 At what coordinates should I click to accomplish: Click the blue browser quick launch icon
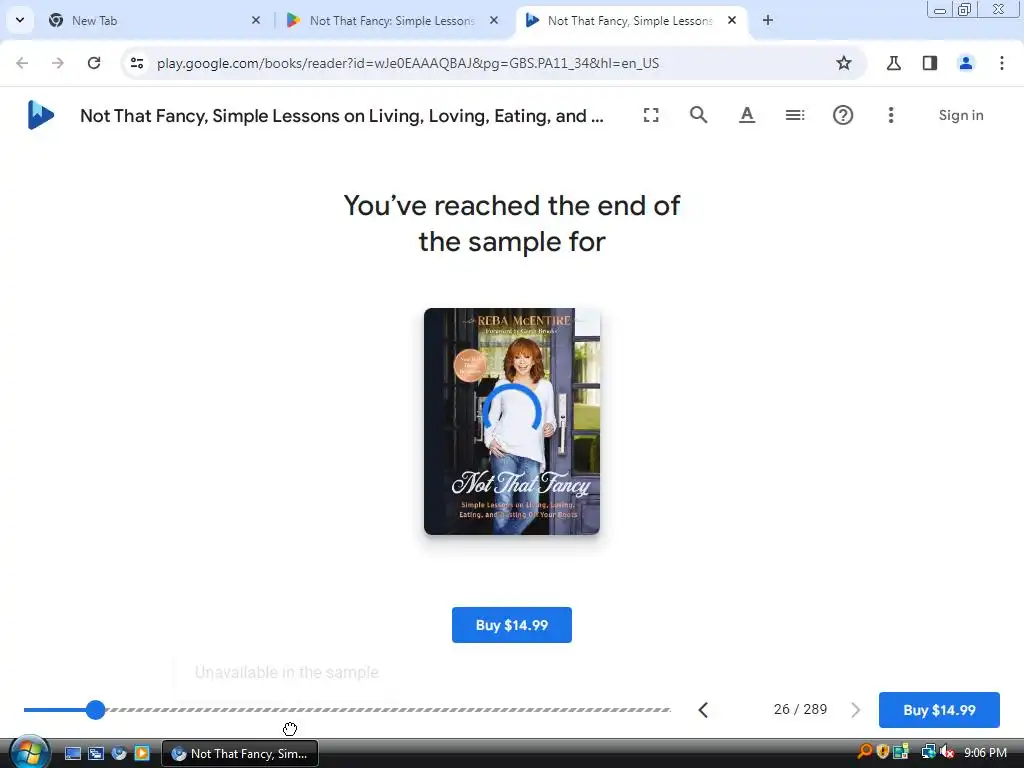coord(118,753)
